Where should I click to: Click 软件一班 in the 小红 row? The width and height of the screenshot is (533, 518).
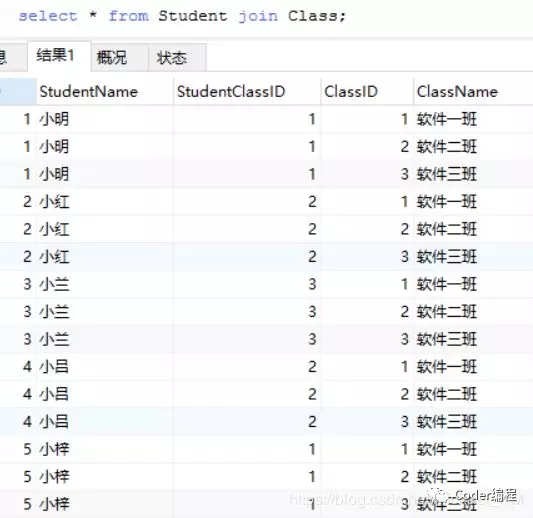[x=447, y=202]
